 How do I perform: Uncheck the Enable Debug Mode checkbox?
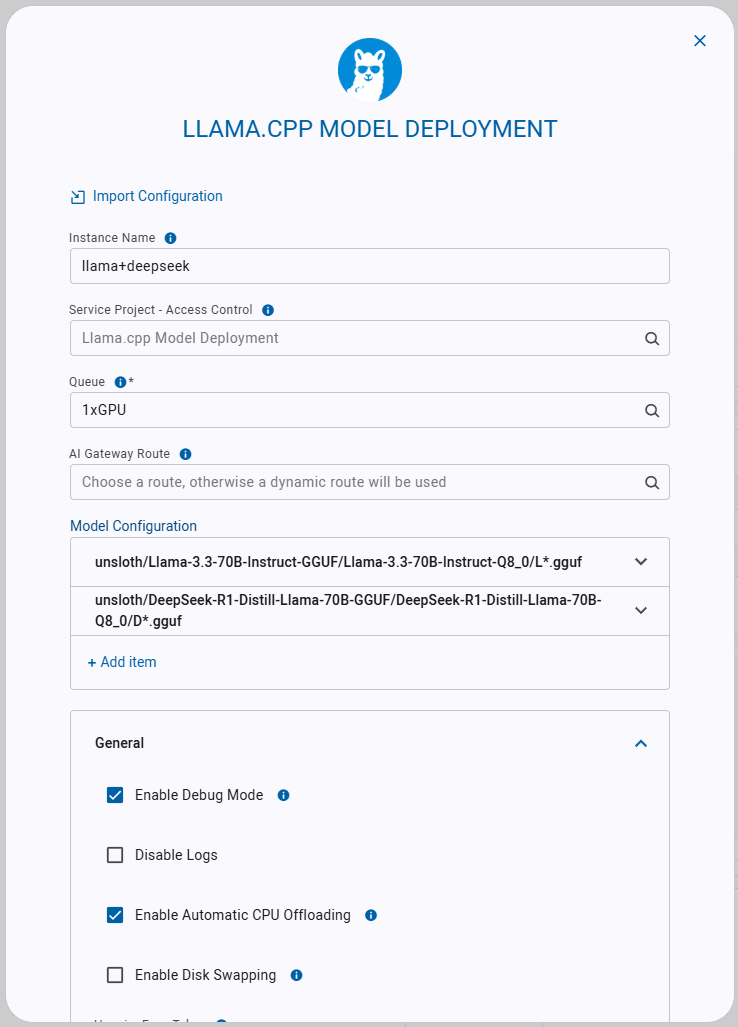(115, 795)
